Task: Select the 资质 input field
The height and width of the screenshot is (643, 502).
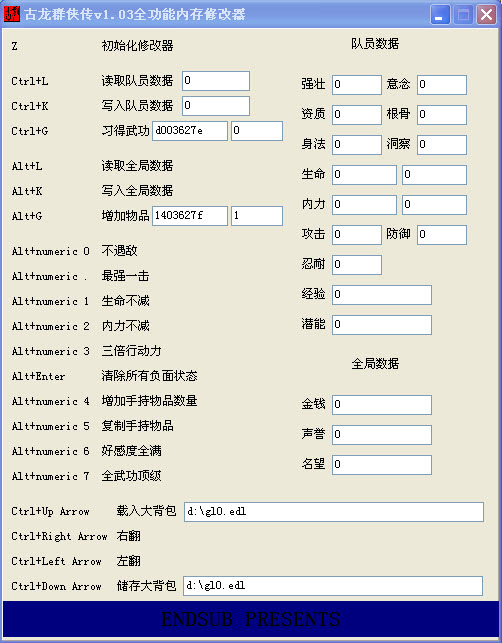Action: point(357,114)
